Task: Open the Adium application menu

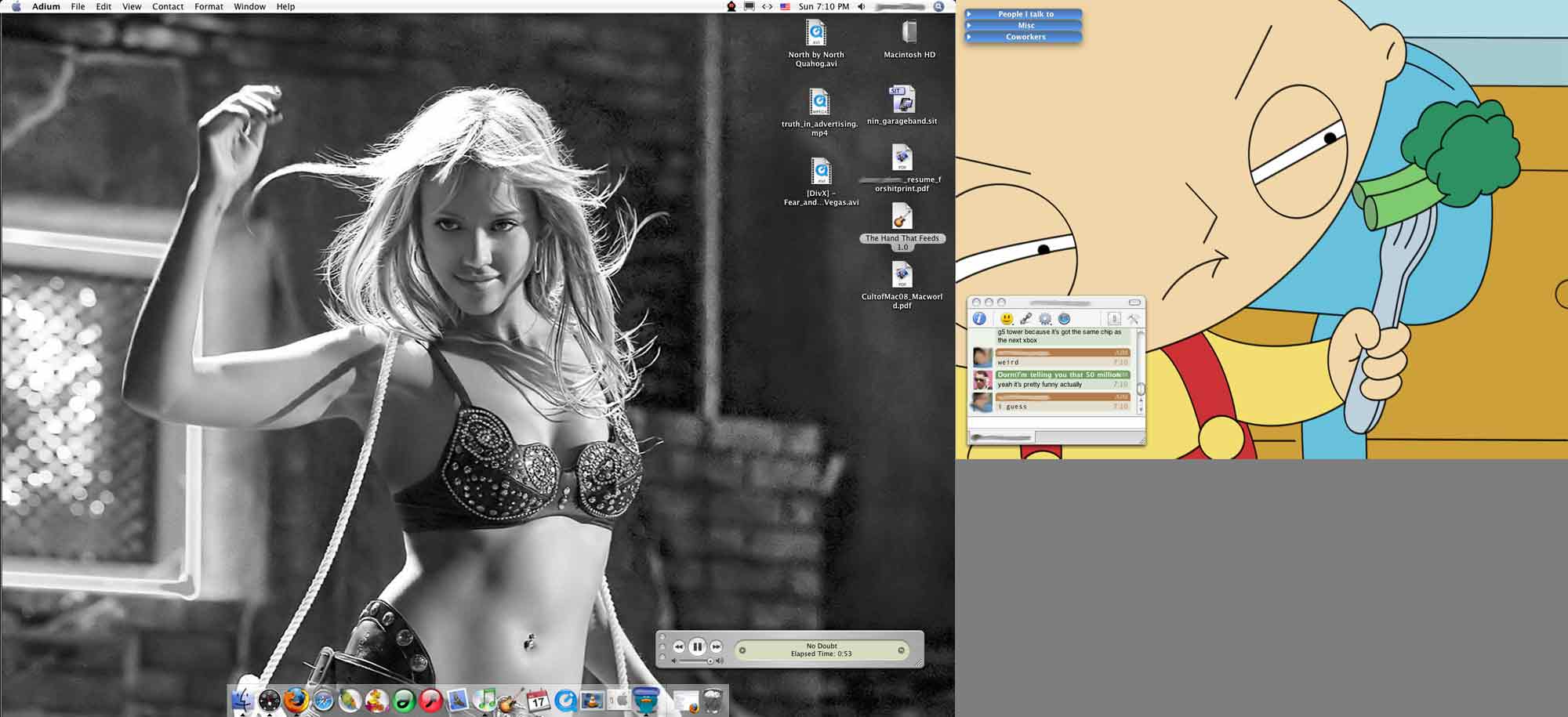Action: tap(45, 6)
